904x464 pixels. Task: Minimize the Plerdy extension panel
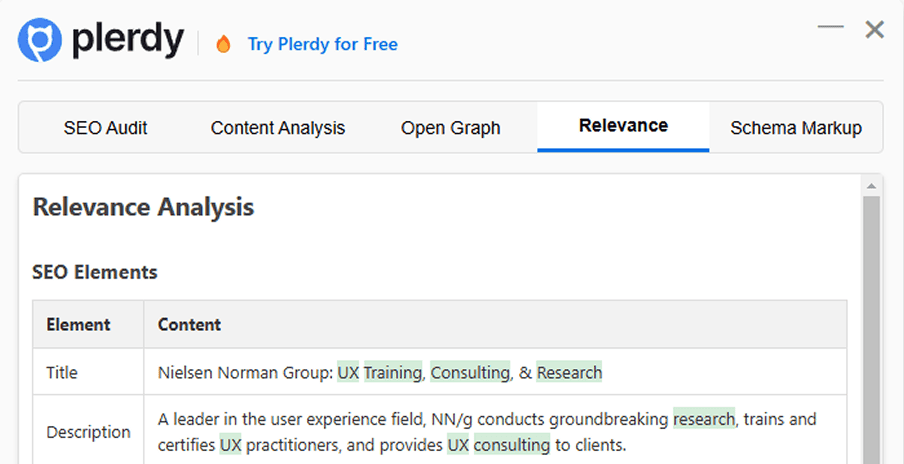point(830,27)
